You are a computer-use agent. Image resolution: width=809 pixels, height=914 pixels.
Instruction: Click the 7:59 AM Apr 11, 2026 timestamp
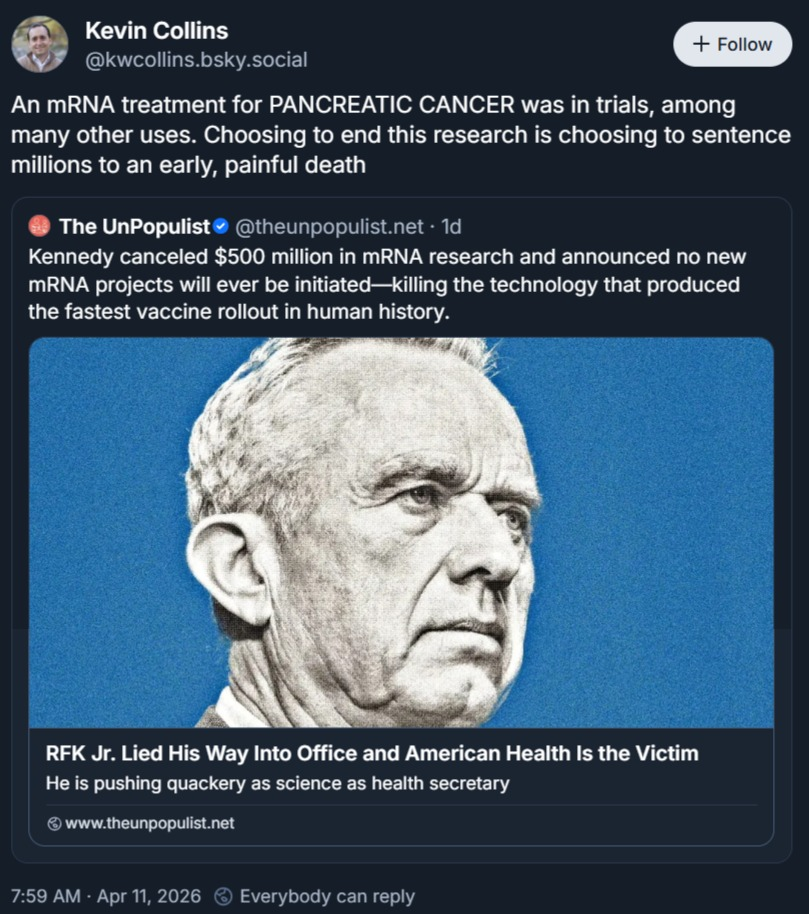point(105,896)
